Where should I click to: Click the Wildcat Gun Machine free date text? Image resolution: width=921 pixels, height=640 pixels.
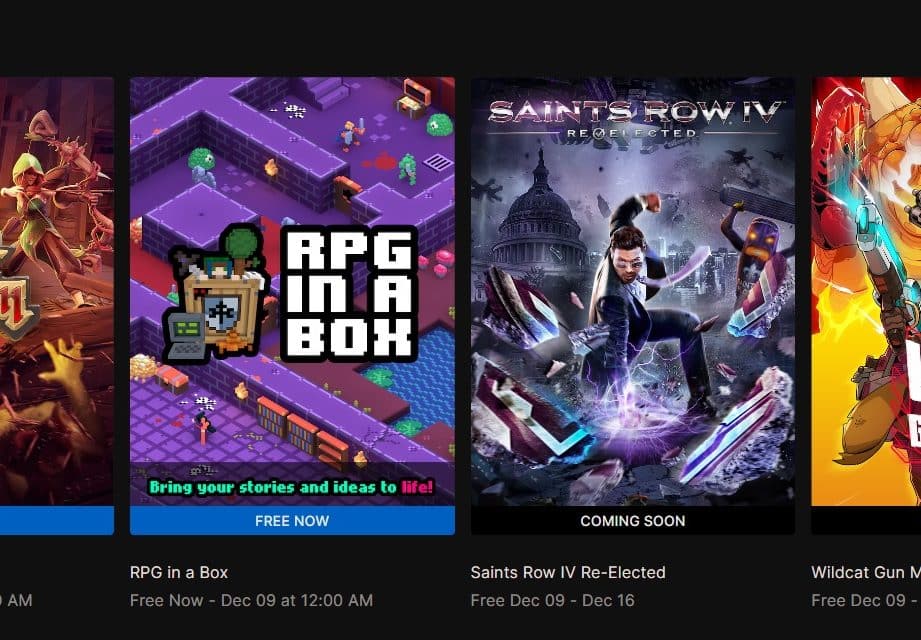click(866, 601)
